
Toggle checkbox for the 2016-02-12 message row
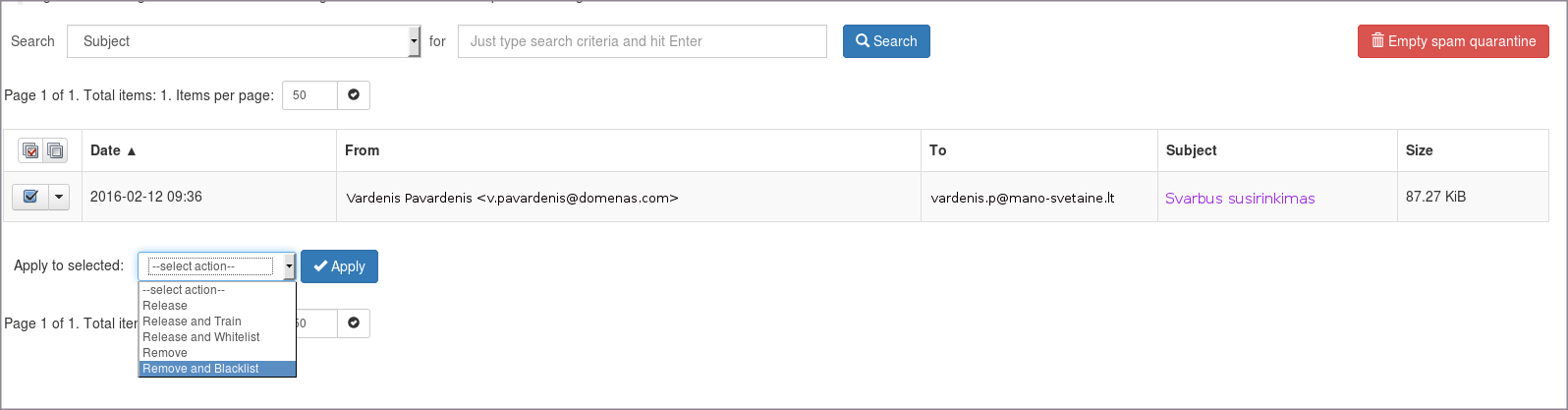(30, 197)
